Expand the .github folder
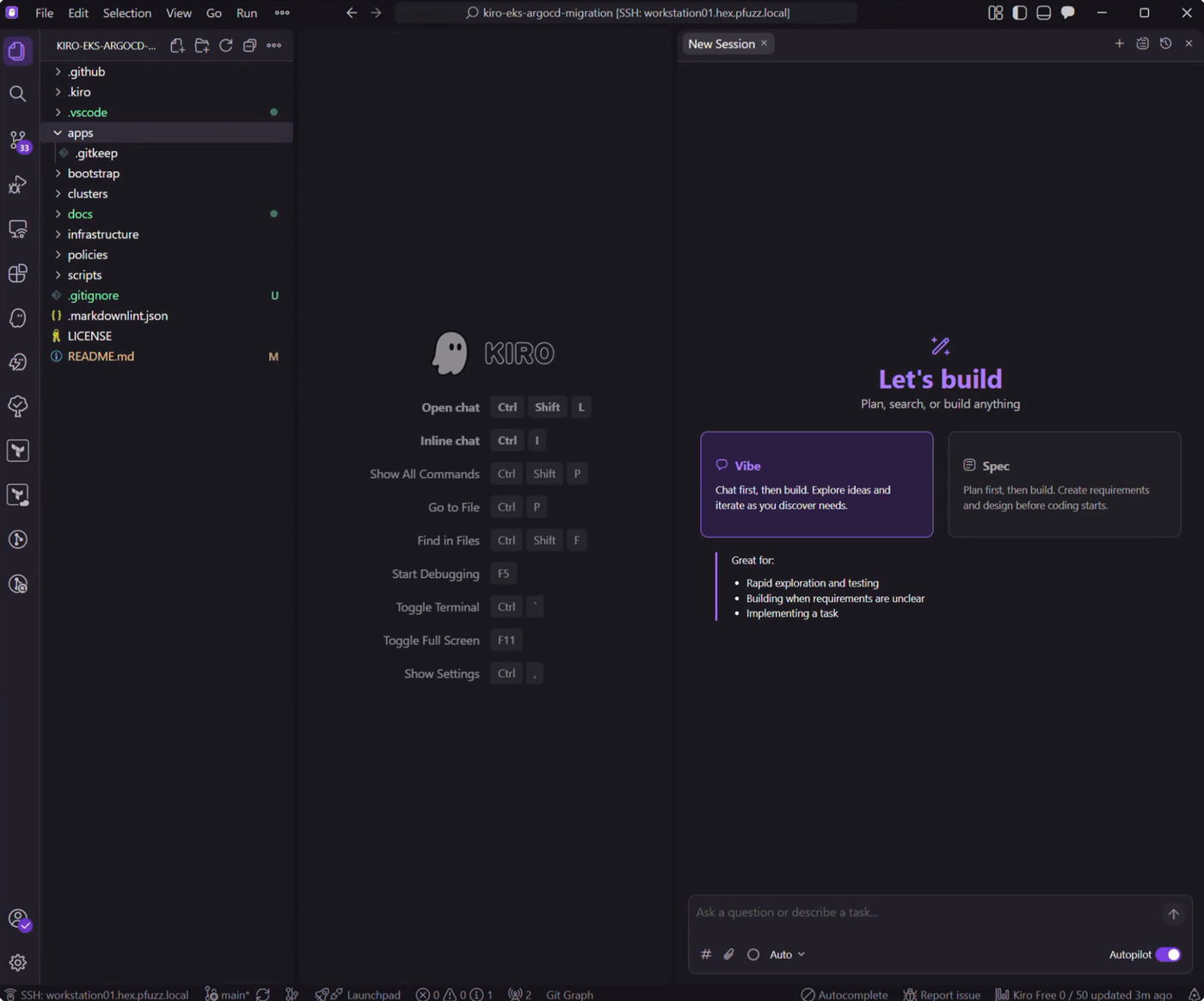Screen dimensions: 1204x1001 point(168,71)
